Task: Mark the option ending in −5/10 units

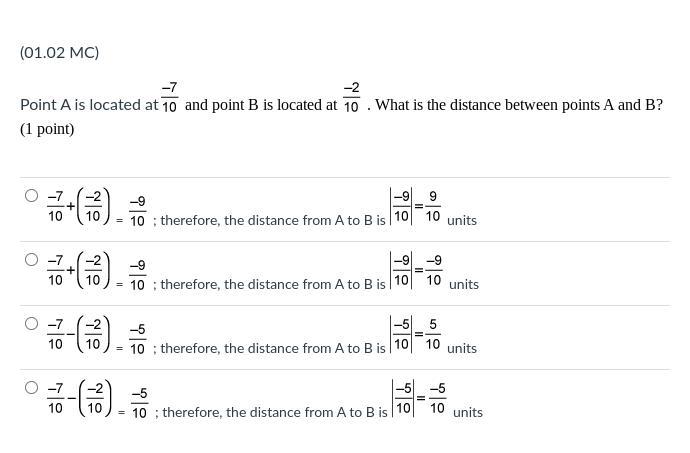Action: click(32, 388)
